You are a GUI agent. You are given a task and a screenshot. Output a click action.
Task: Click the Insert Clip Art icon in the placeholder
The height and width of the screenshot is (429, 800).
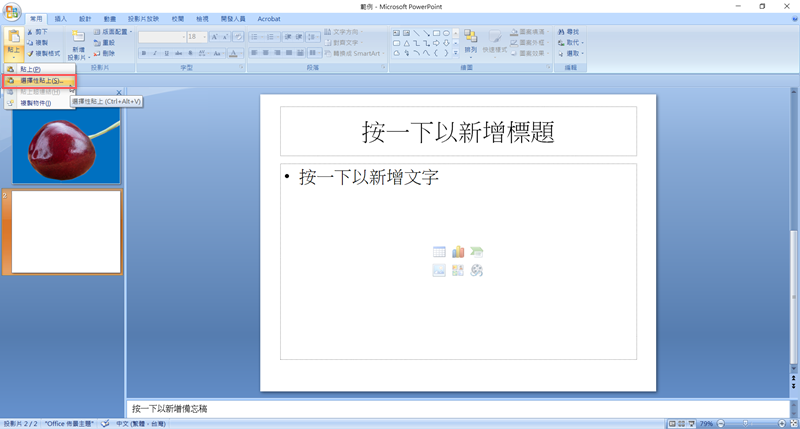pos(458,270)
